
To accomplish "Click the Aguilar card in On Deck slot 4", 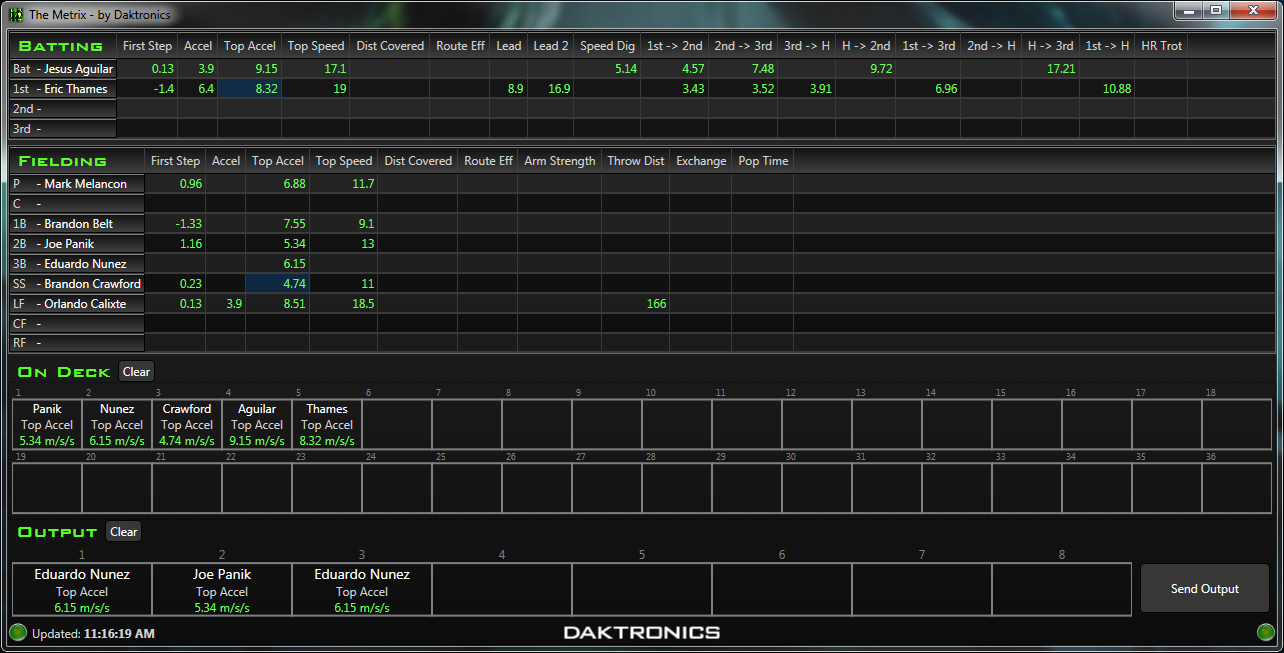I will coord(256,425).
